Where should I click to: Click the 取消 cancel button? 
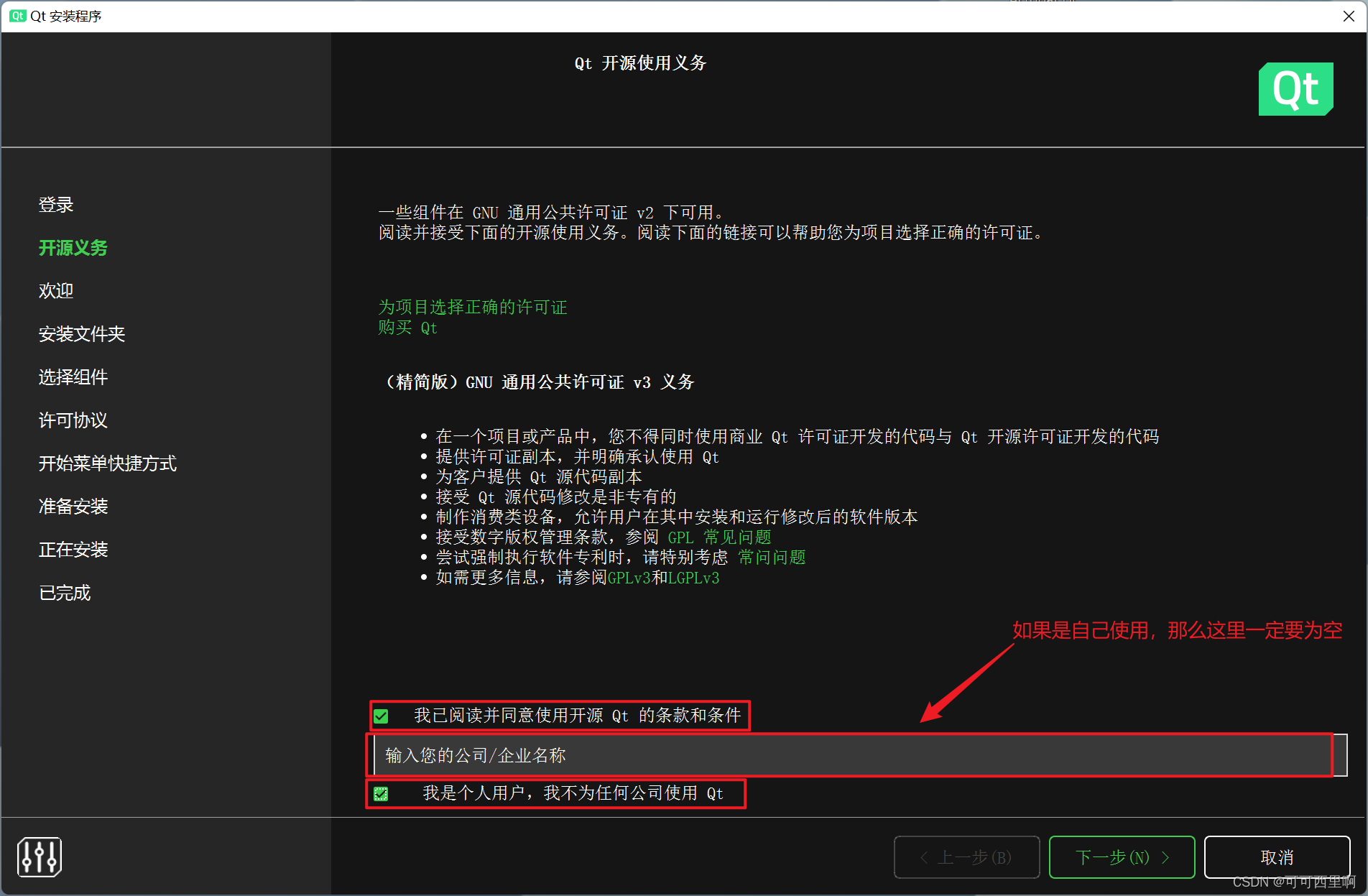pos(1277,857)
